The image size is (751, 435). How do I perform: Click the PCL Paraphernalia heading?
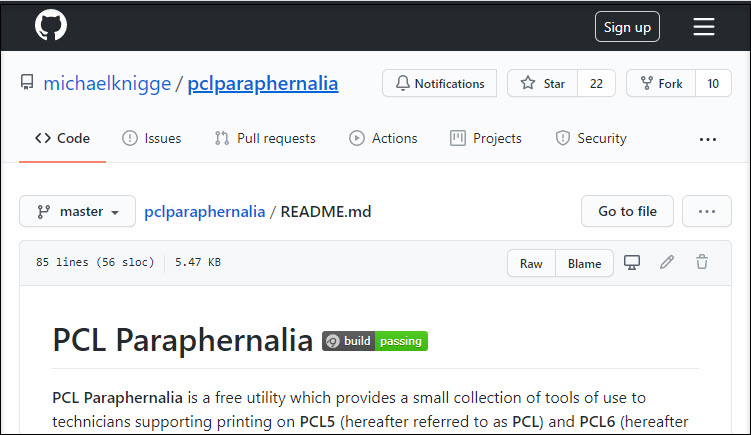coord(182,340)
